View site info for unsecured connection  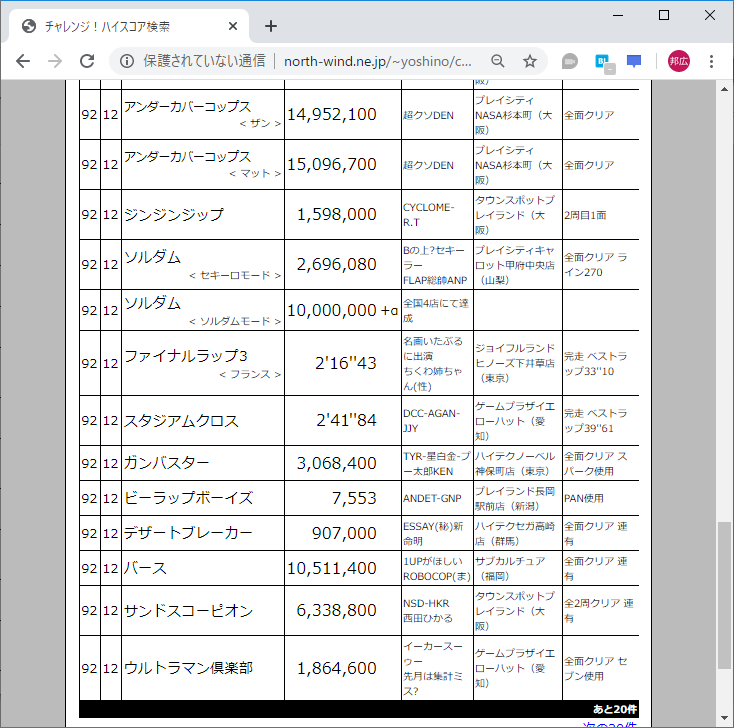tap(127, 61)
